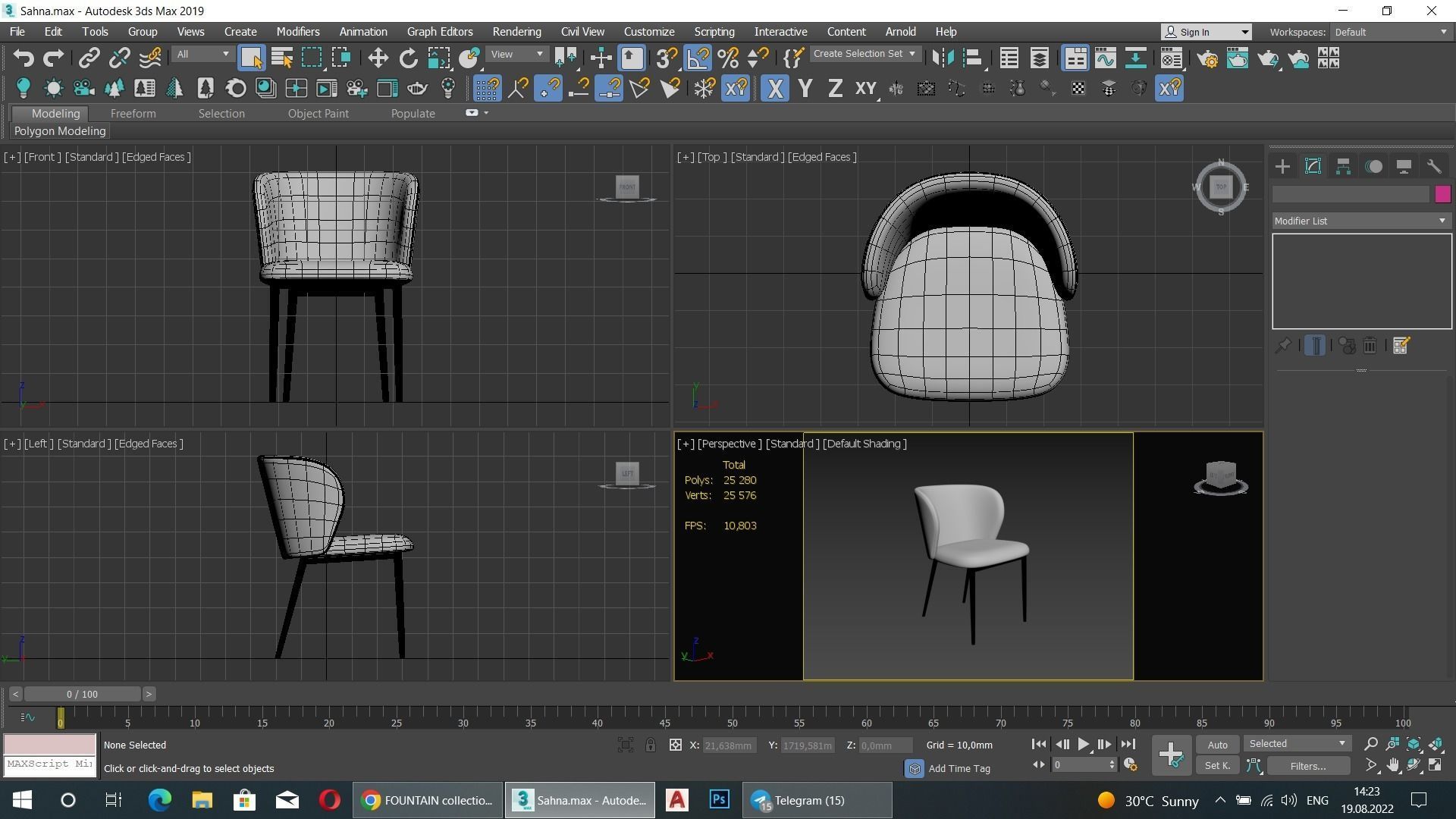This screenshot has width=1456, height=819.
Task: Click the object name input field
Action: [x=1351, y=194]
